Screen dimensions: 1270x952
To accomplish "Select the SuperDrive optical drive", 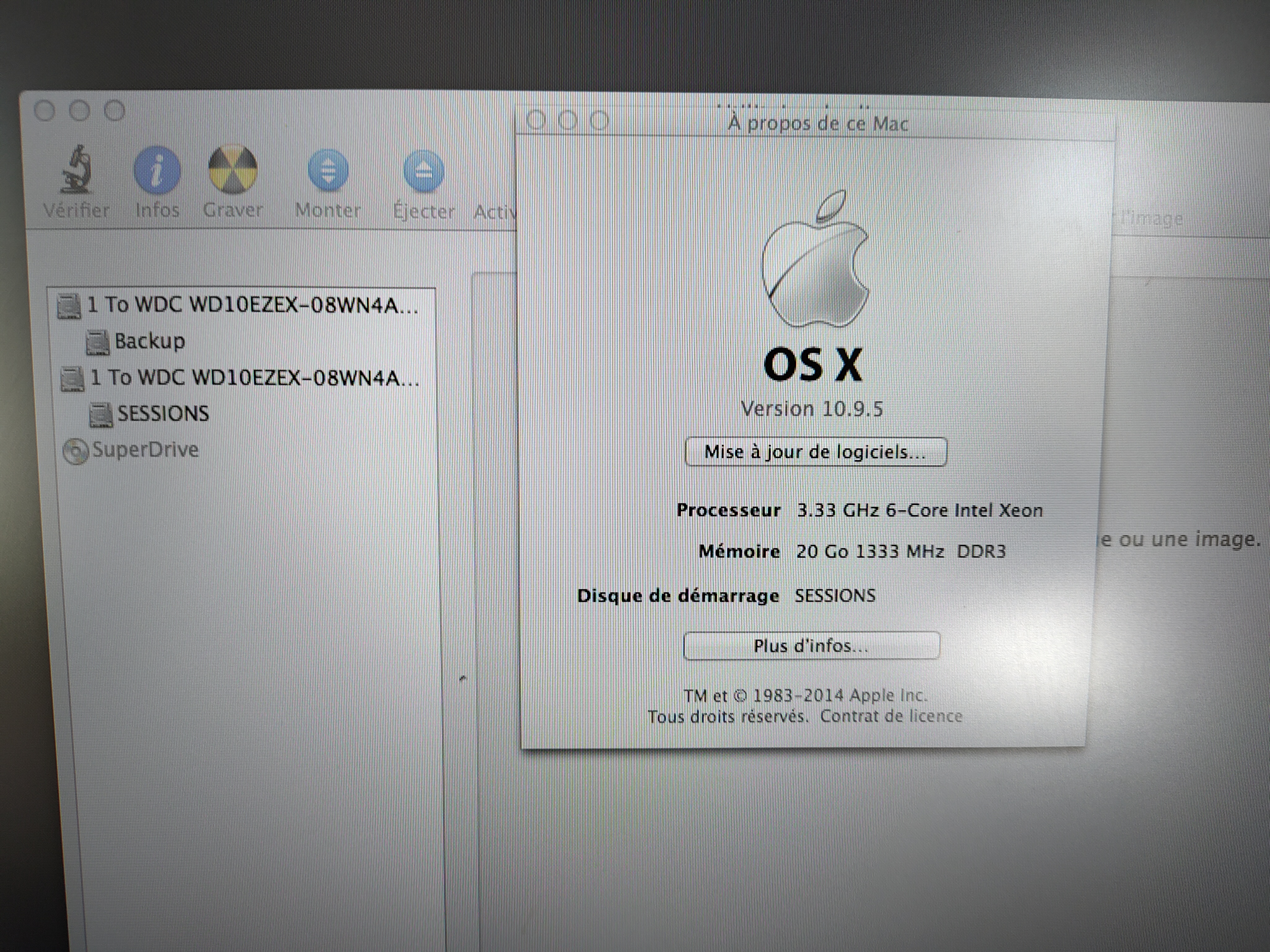I will (145, 450).
